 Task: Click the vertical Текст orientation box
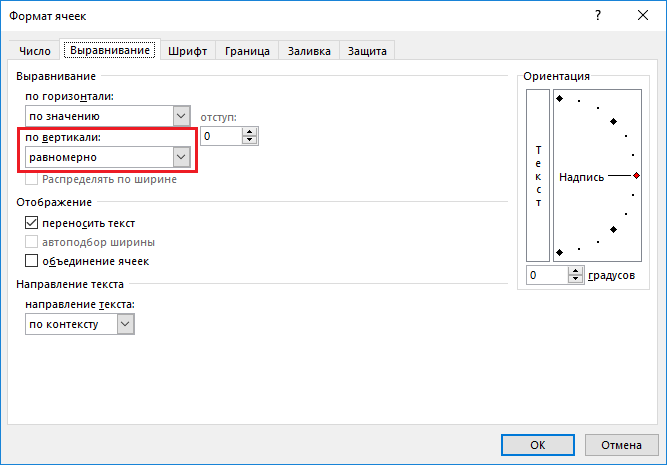coord(538,175)
